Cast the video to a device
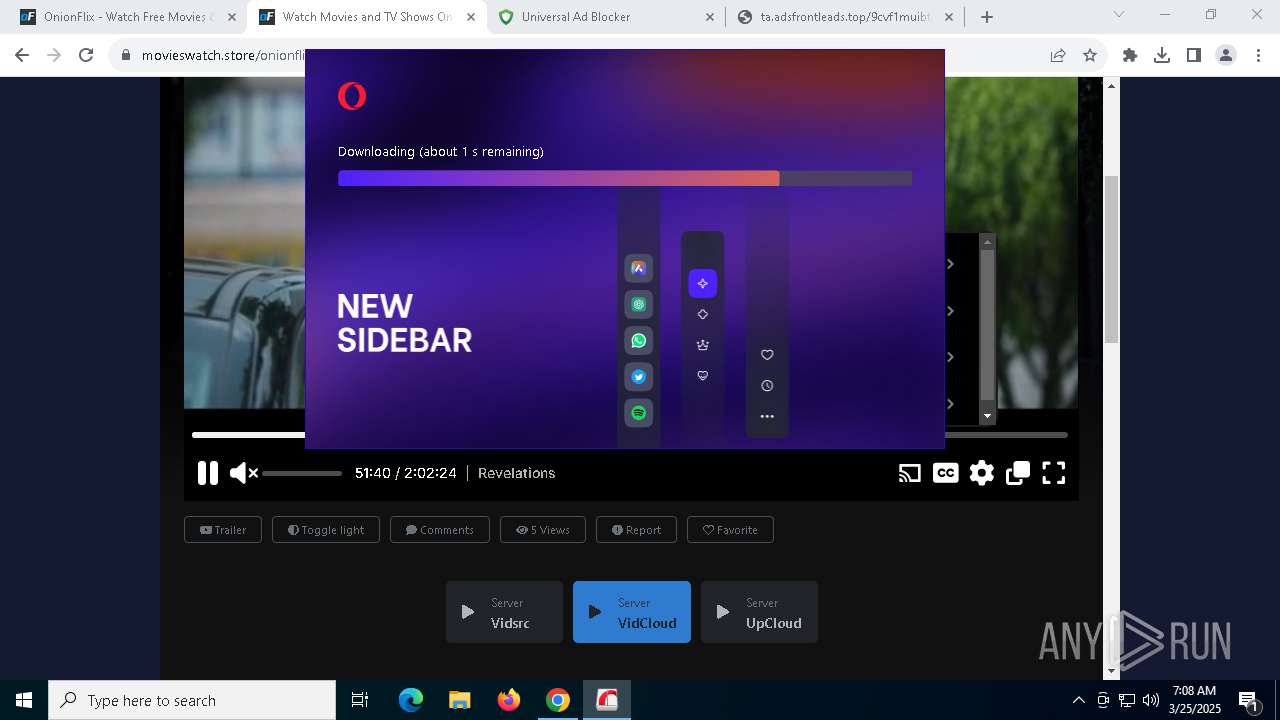The image size is (1280, 720). (910, 473)
